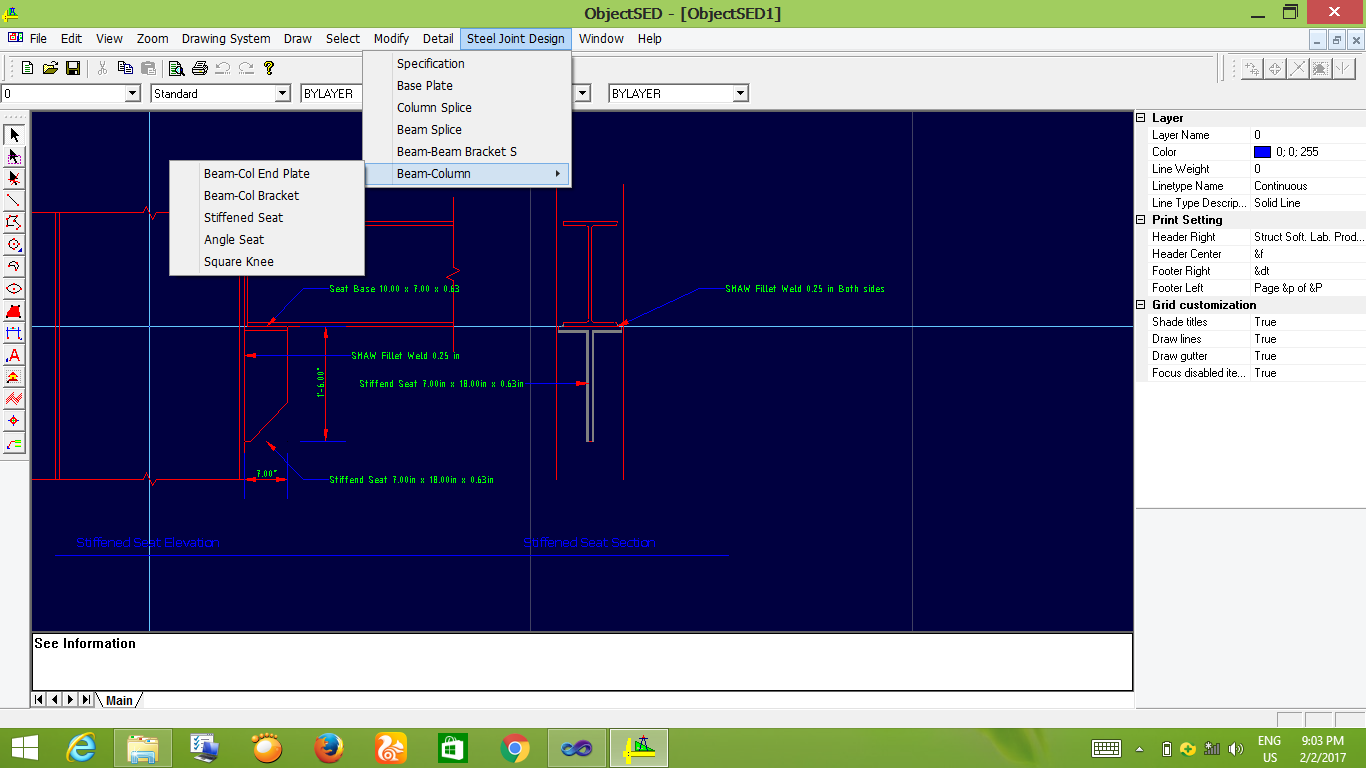Collapse the Grid customization property group

pyautogui.click(x=1141, y=305)
